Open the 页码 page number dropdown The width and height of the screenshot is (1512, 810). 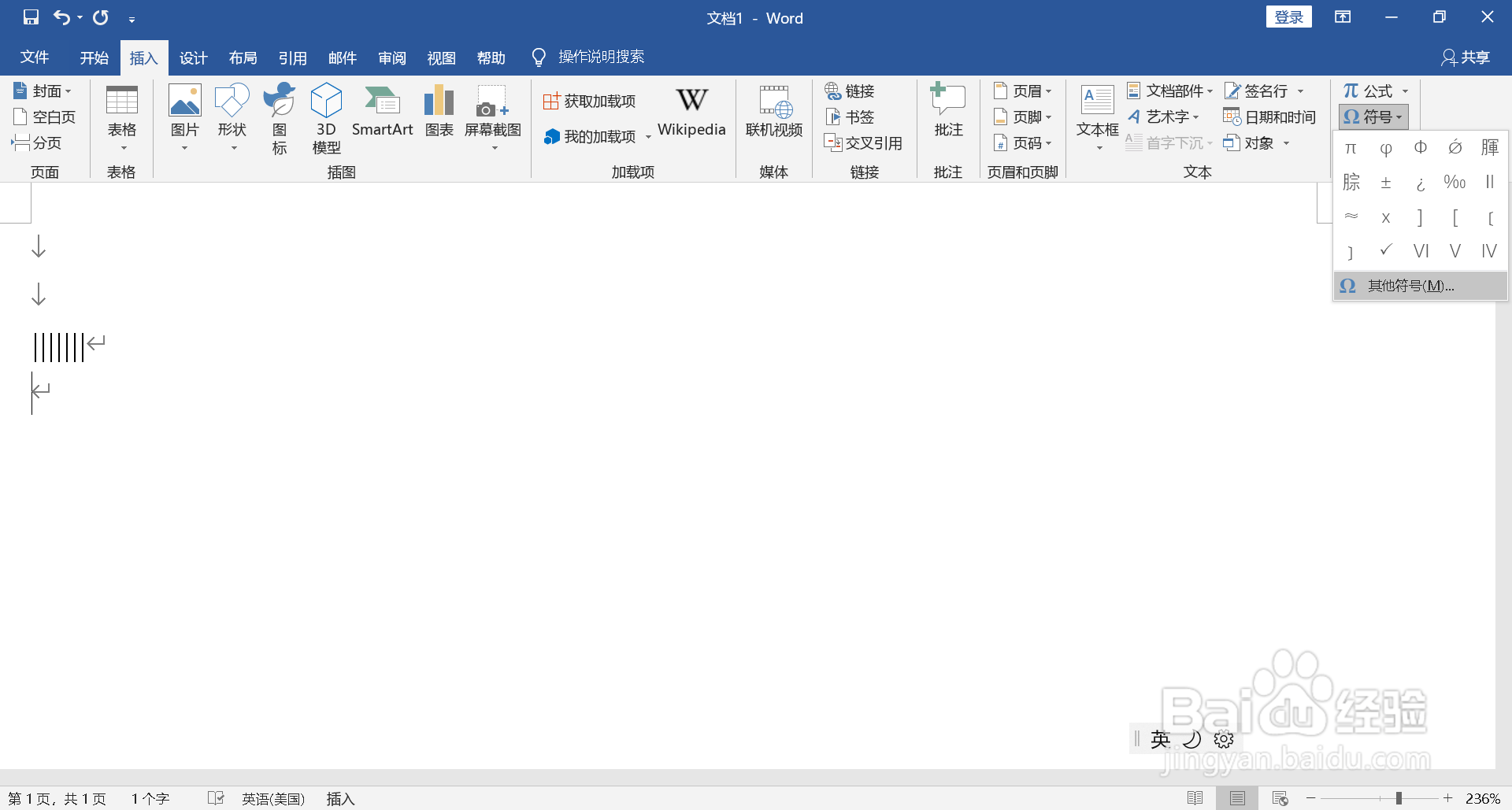(1023, 142)
